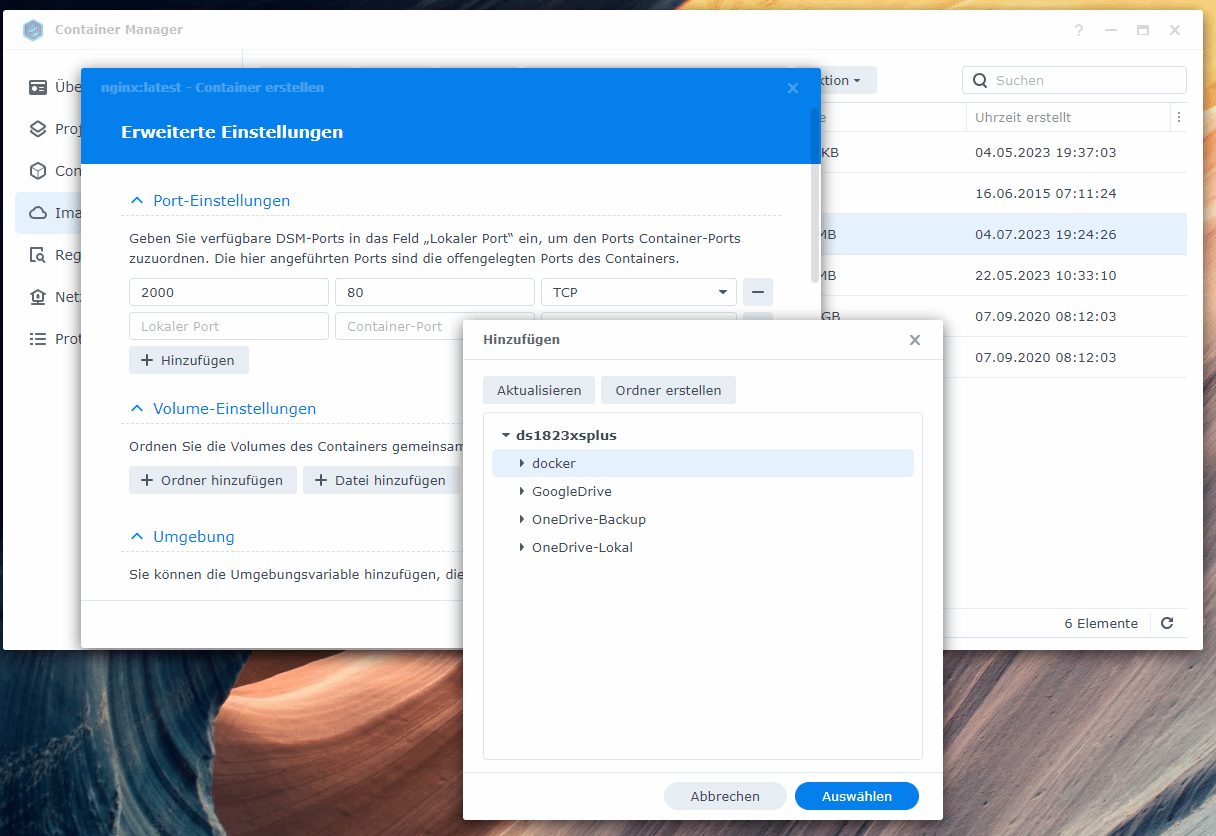Confirm folder choice with Auswählen
The height and width of the screenshot is (836, 1216).
856,795
